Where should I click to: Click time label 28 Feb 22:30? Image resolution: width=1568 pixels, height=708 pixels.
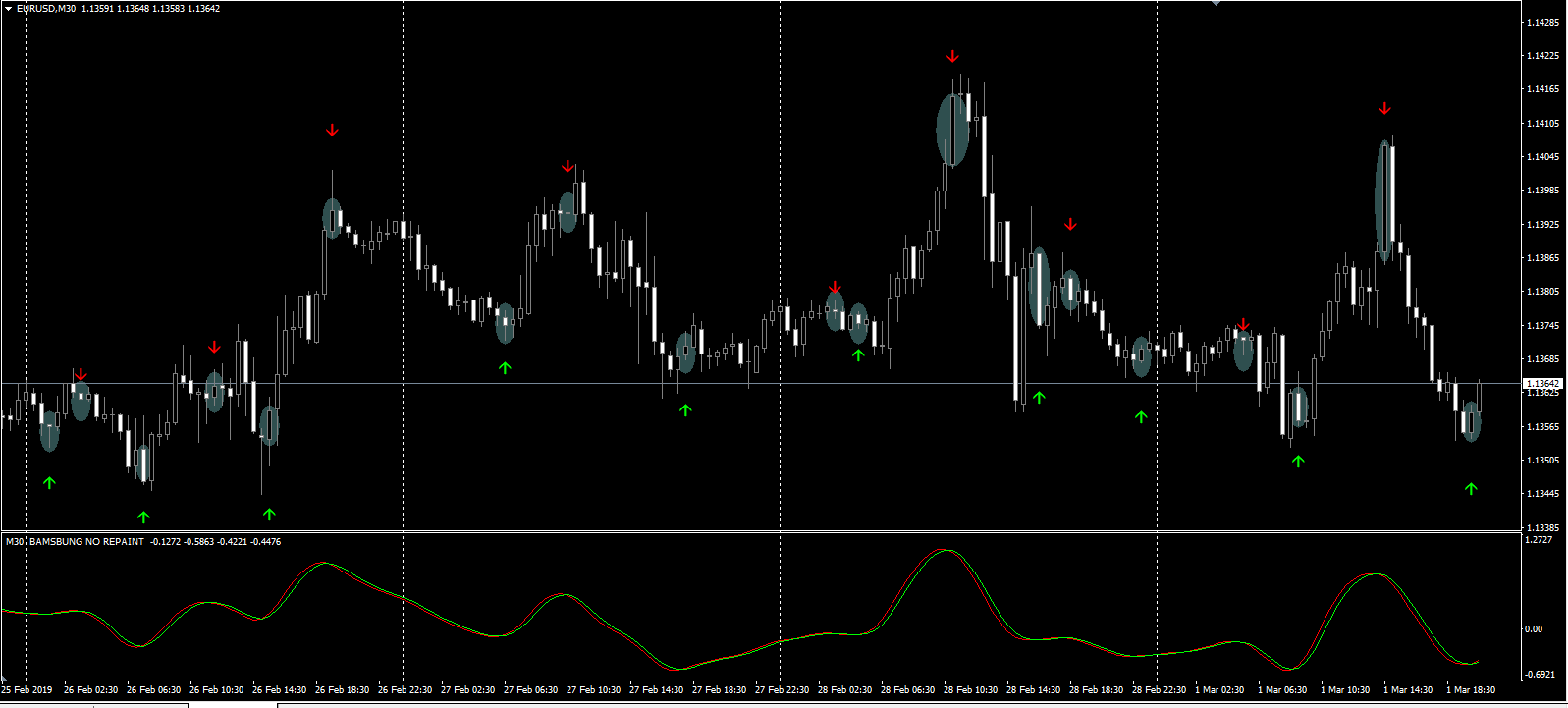pyautogui.click(x=1159, y=690)
